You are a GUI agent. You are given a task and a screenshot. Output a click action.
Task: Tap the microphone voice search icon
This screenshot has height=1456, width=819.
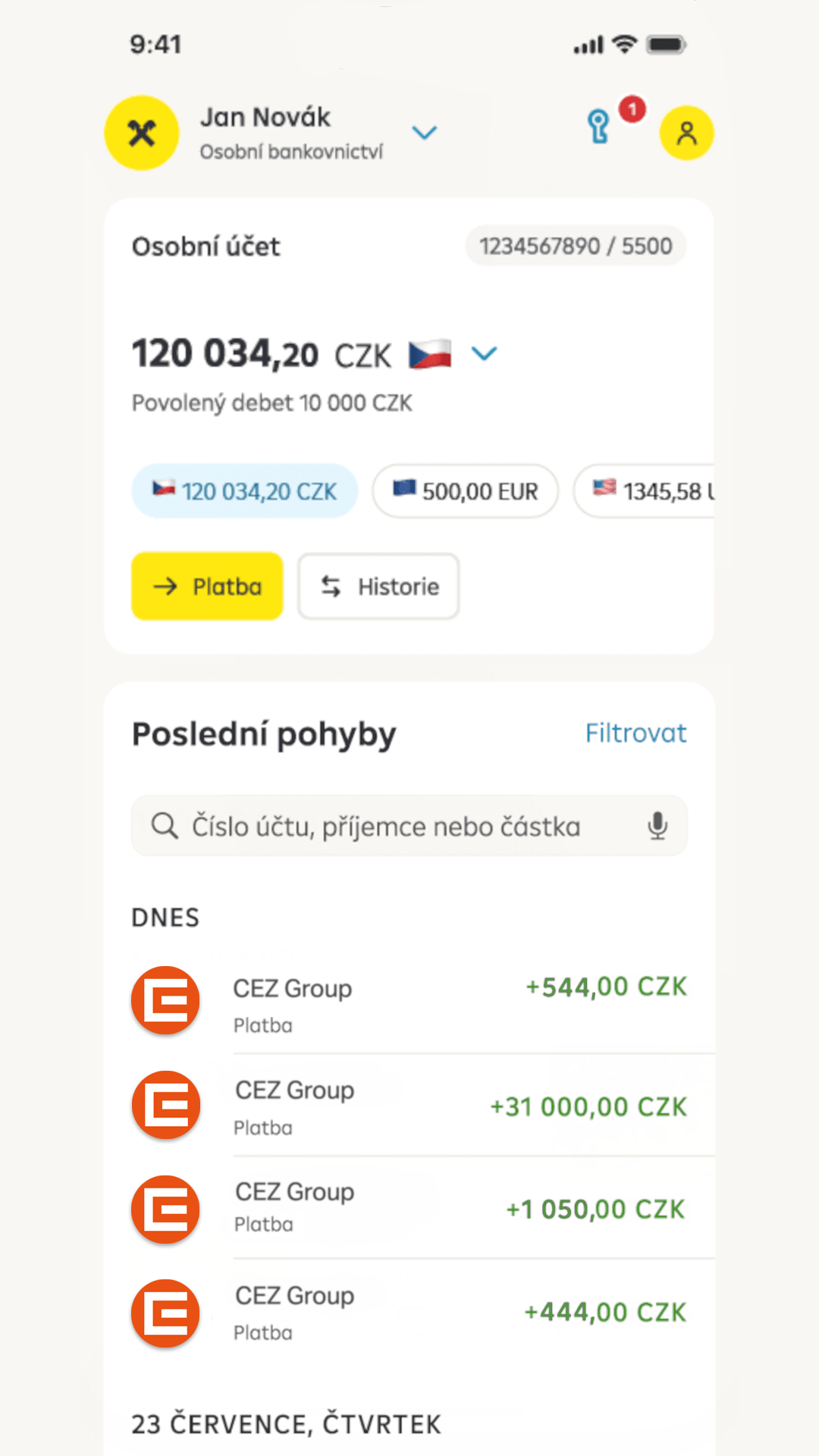coord(657,826)
